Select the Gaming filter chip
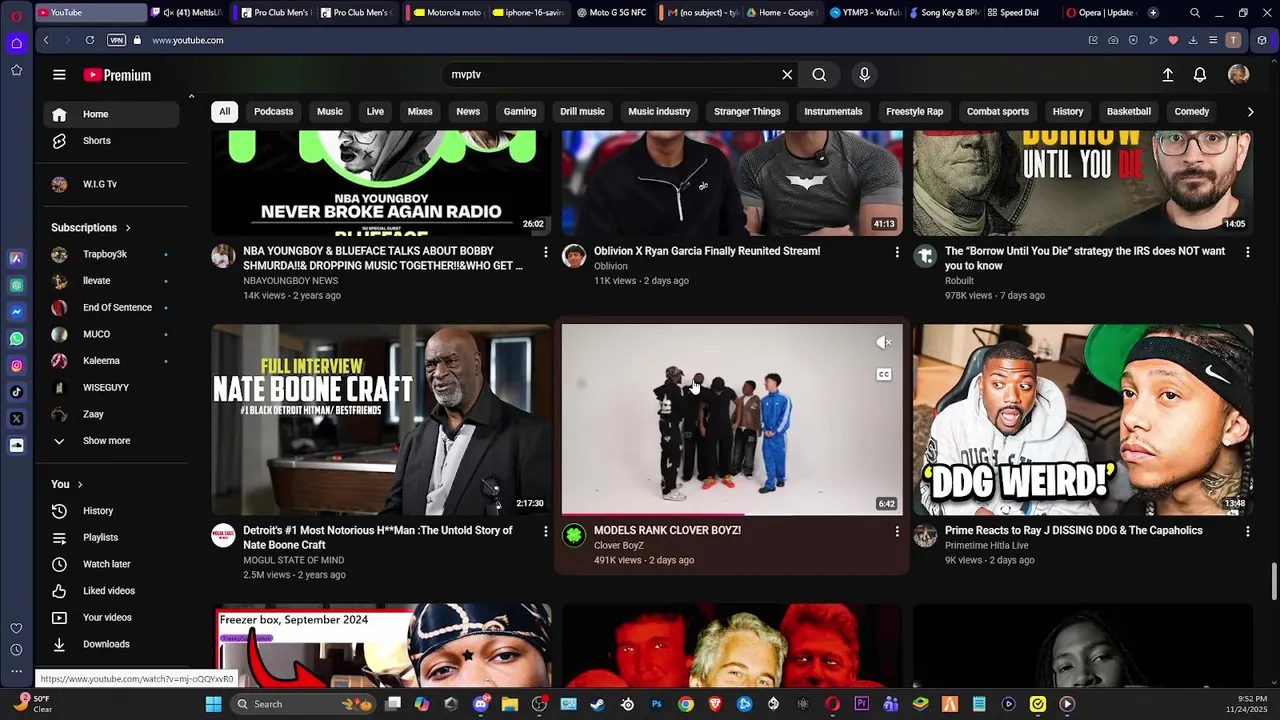Image resolution: width=1280 pixels, height=720 pixels. [520, 112]
